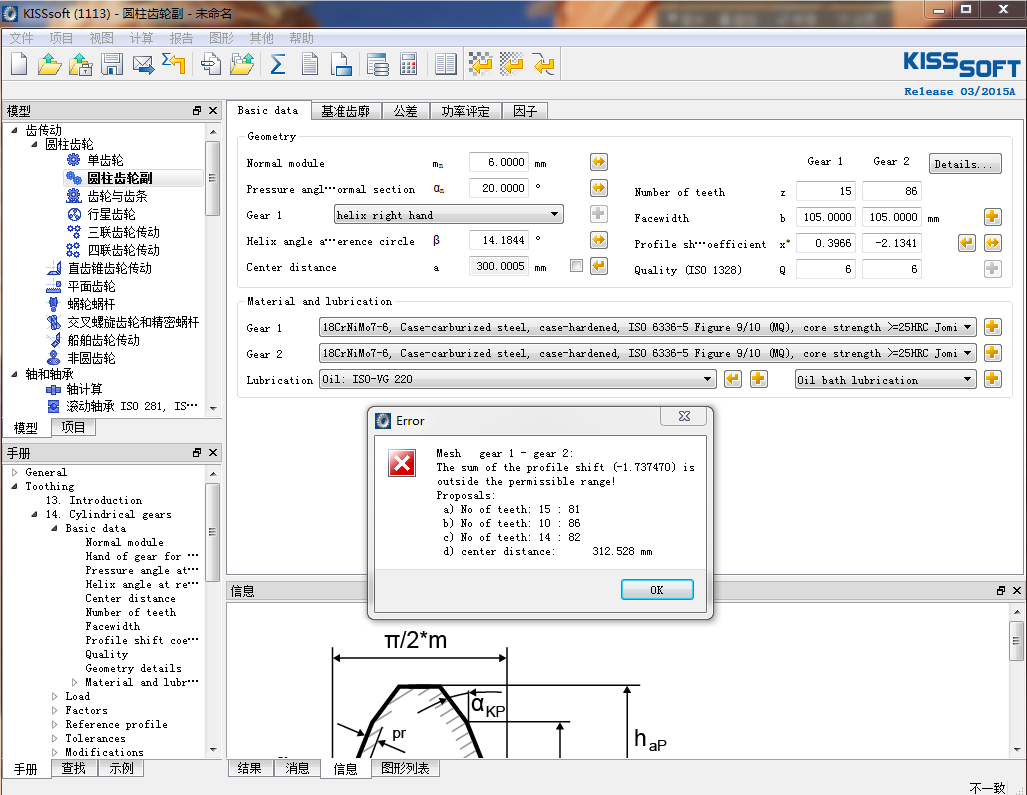Click the sizing arrow button beside Pressure angle

(x=599, y=188)
